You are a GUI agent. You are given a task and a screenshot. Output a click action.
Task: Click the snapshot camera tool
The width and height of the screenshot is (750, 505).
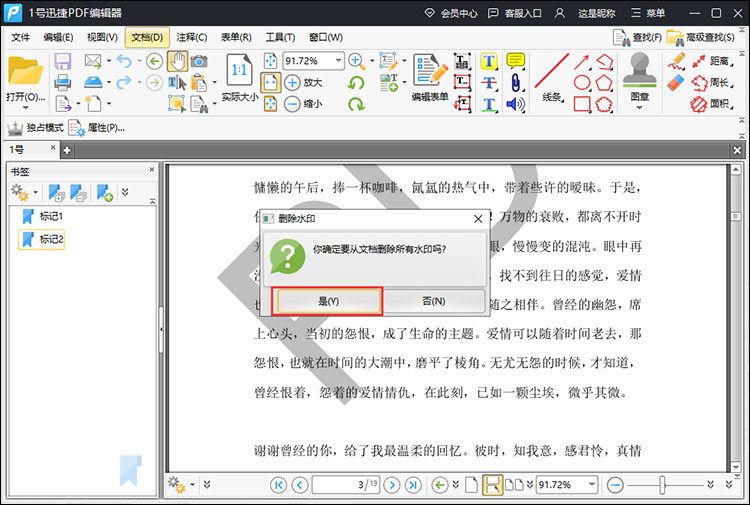[199, 61]
